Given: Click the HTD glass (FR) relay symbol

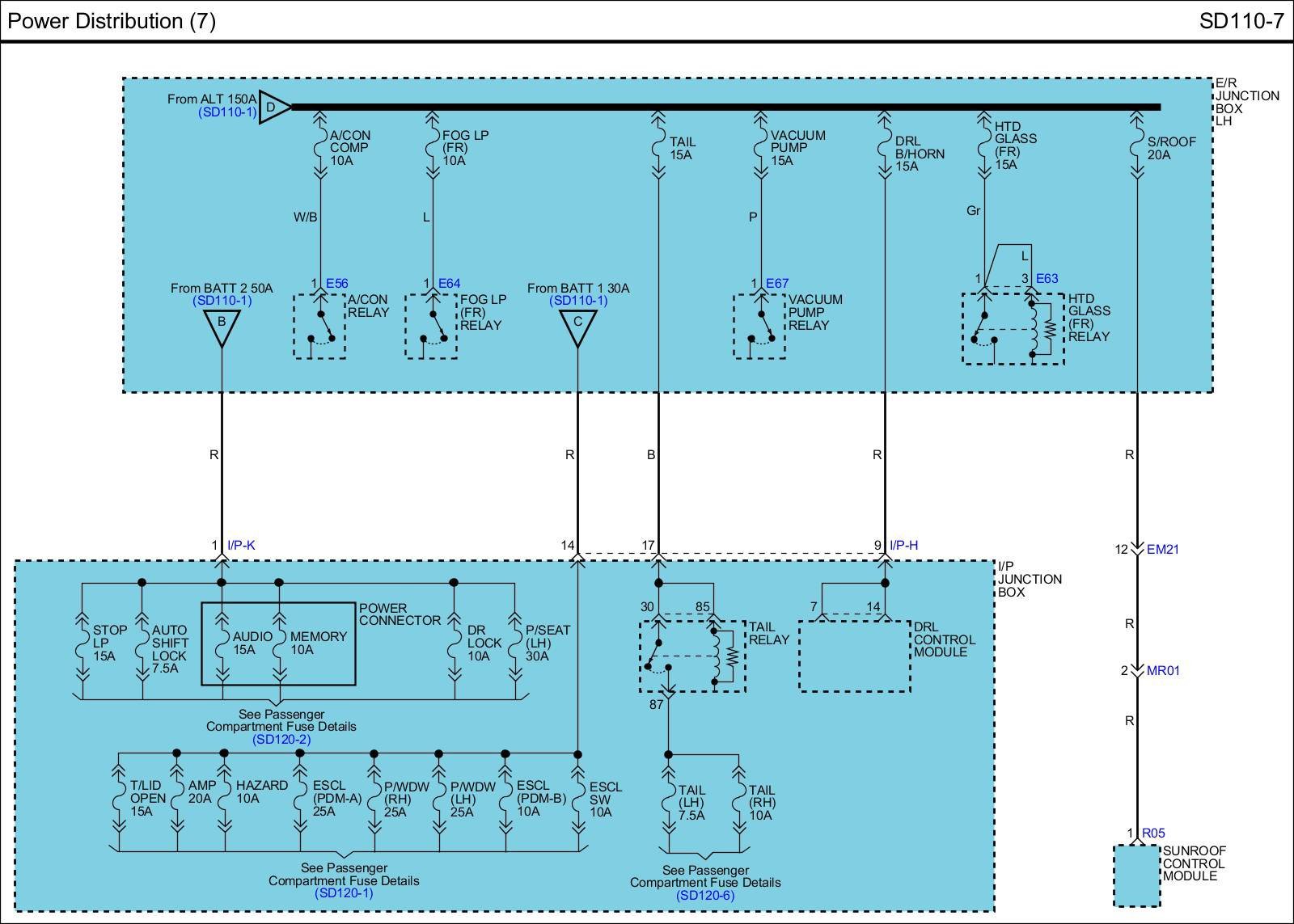Looking at the screenshot, I should coord(1013,329).
